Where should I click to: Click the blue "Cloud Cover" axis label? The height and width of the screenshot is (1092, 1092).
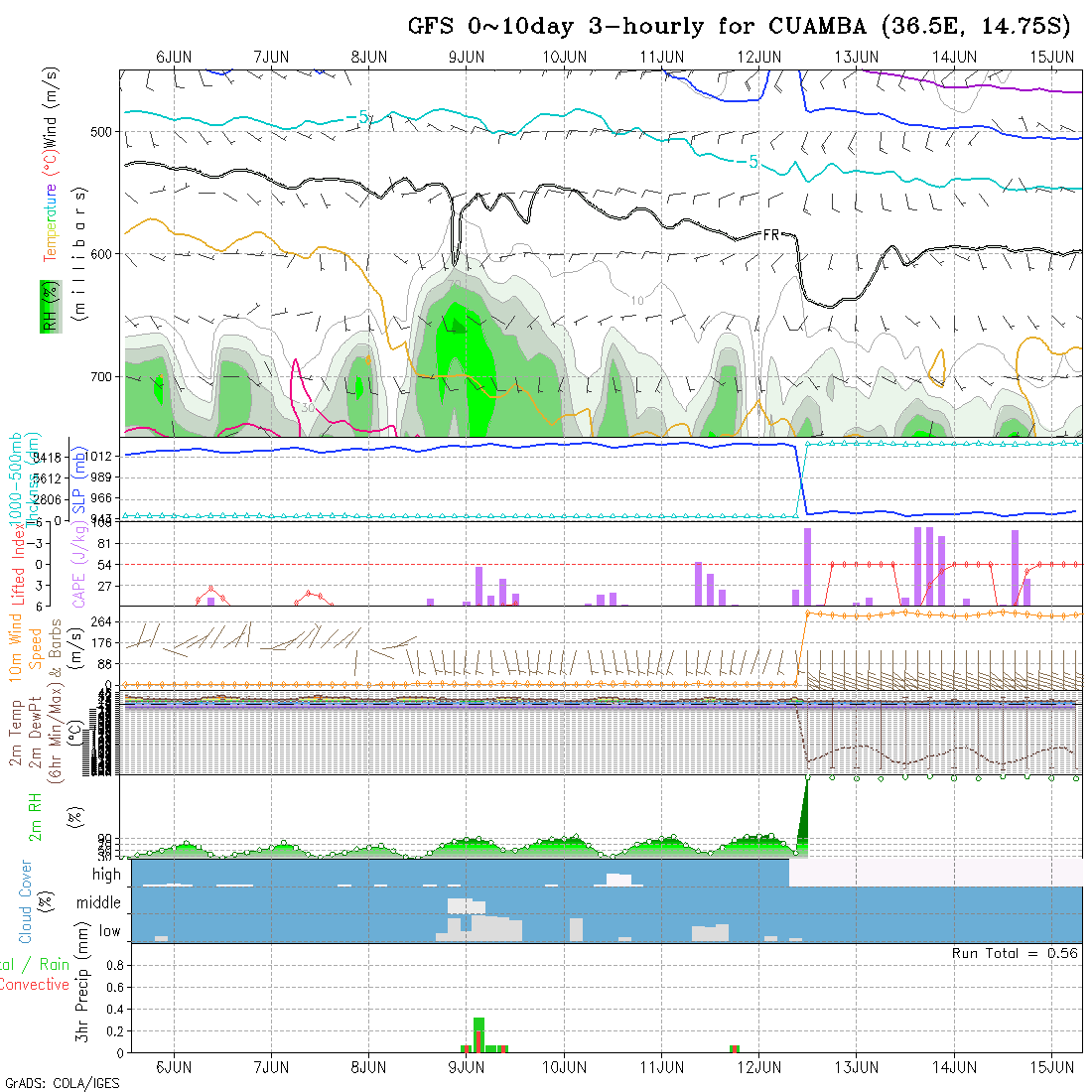coord(26,901)
